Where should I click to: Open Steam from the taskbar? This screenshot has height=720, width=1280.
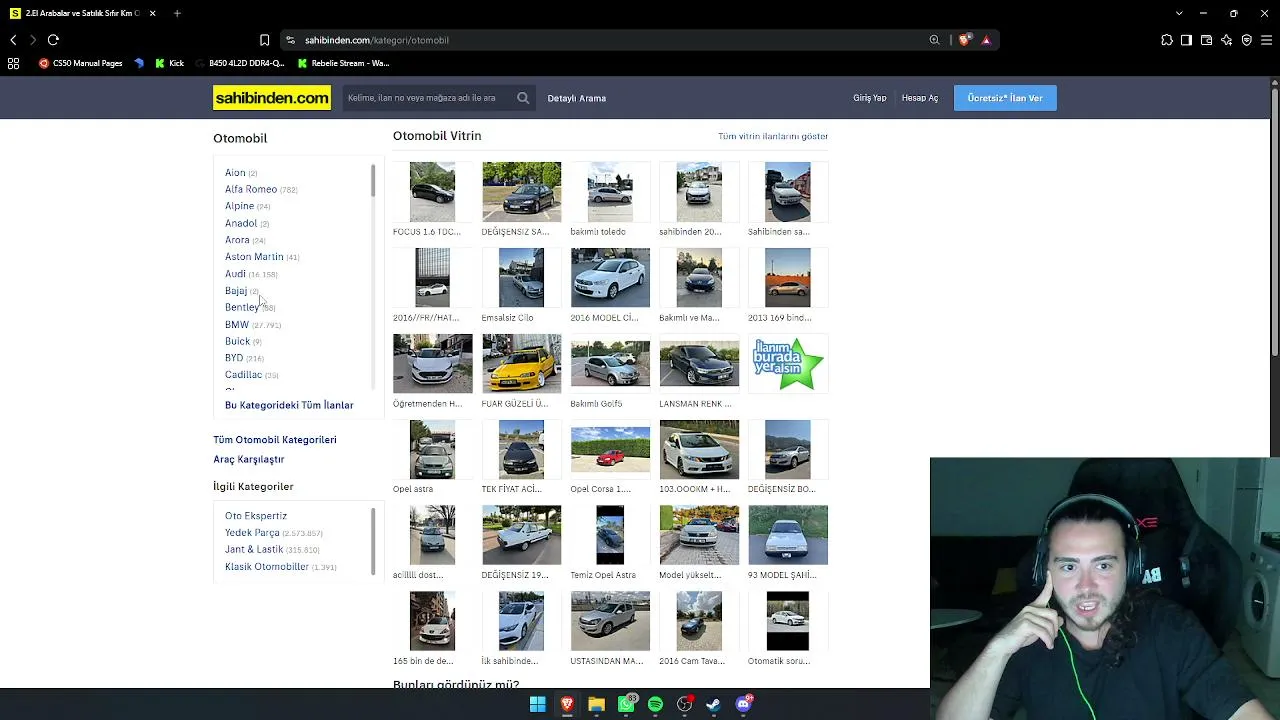(713, 704)
